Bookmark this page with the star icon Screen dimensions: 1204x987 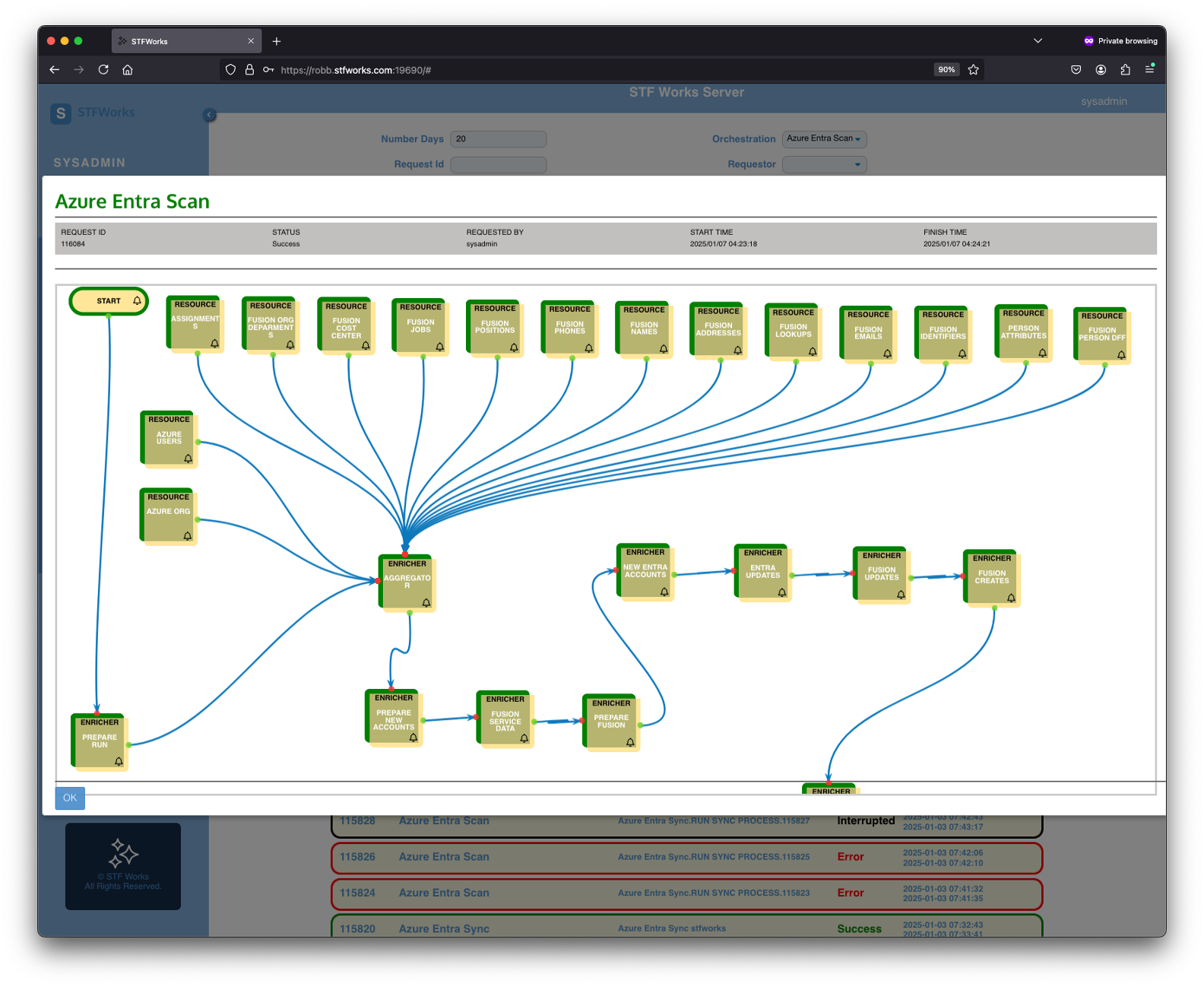pos(974,70)
